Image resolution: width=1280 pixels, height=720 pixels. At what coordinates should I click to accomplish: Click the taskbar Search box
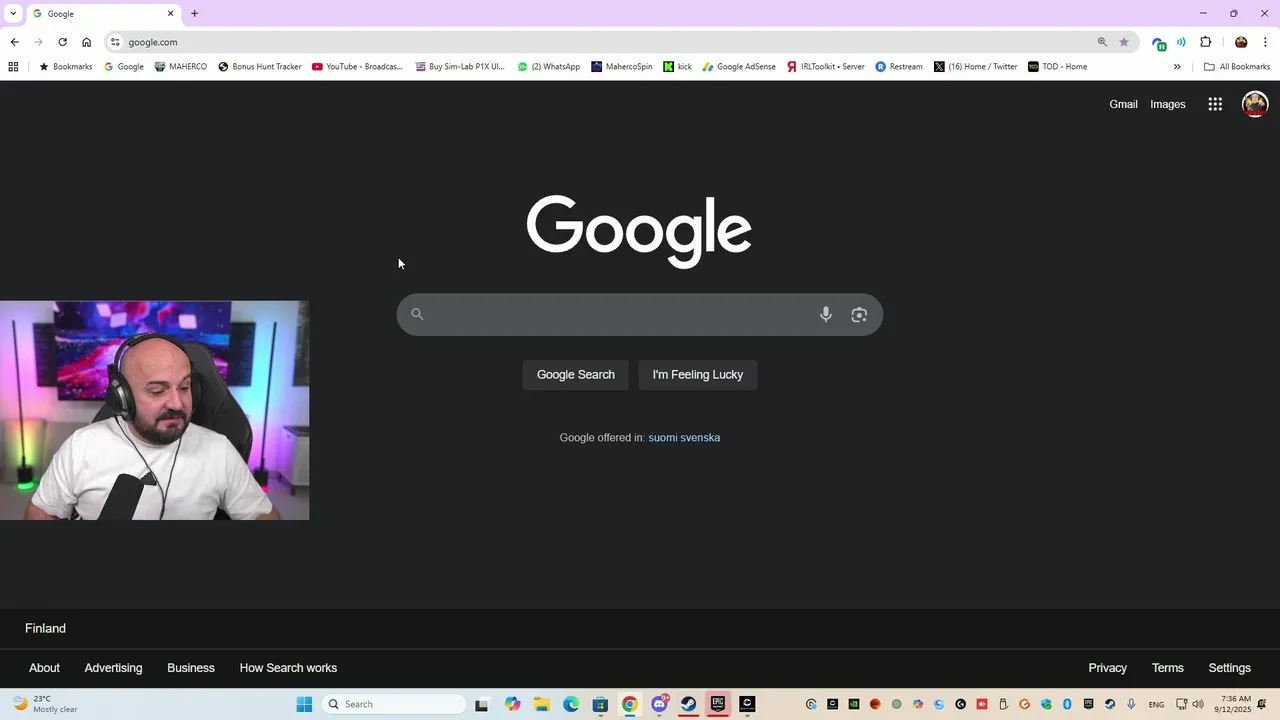click(x=393, y=704)
